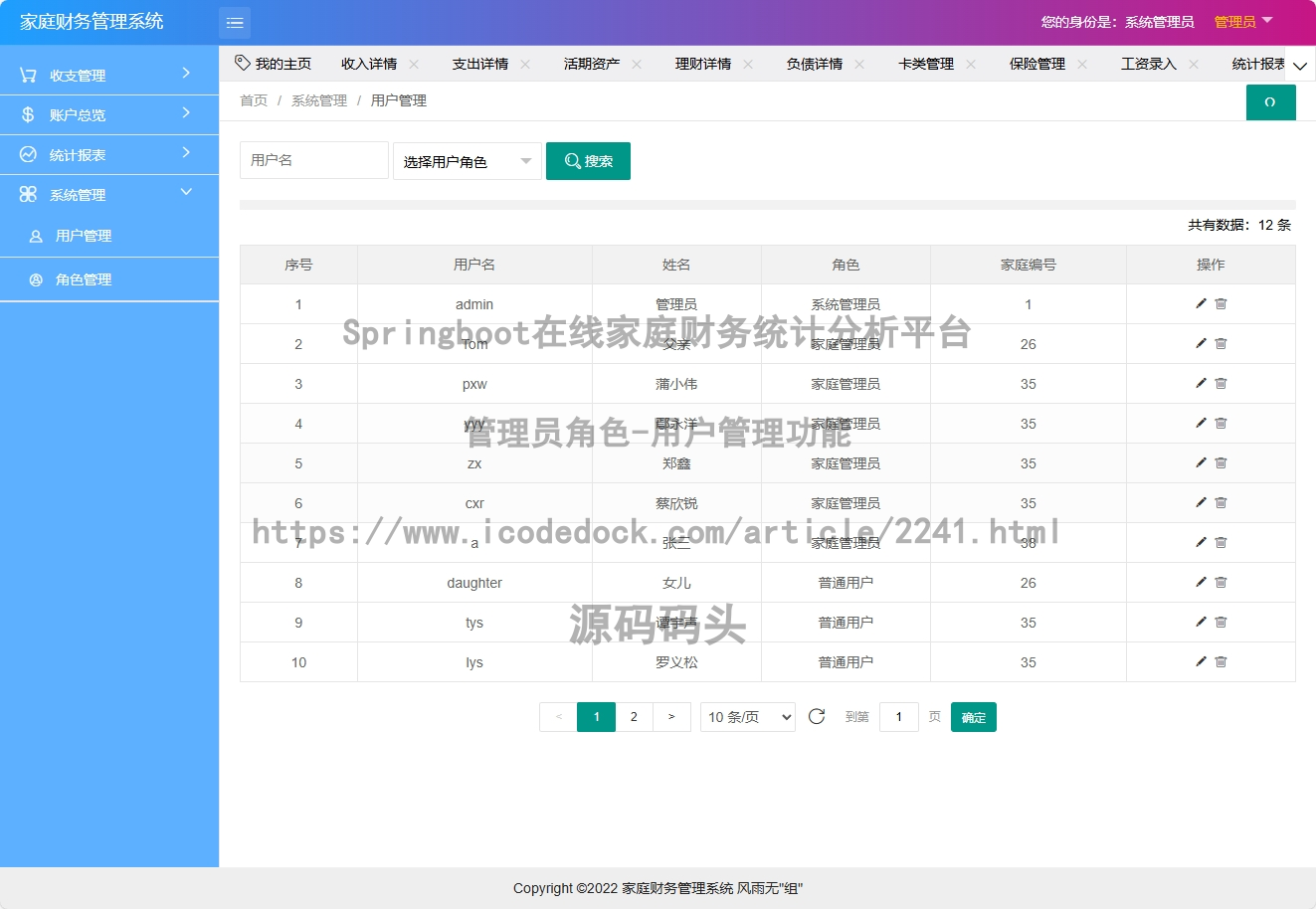Close the 活期资产 tab
Image resolution: width=1316 pixels, height=909 pixels.
(x=637, y=64)
